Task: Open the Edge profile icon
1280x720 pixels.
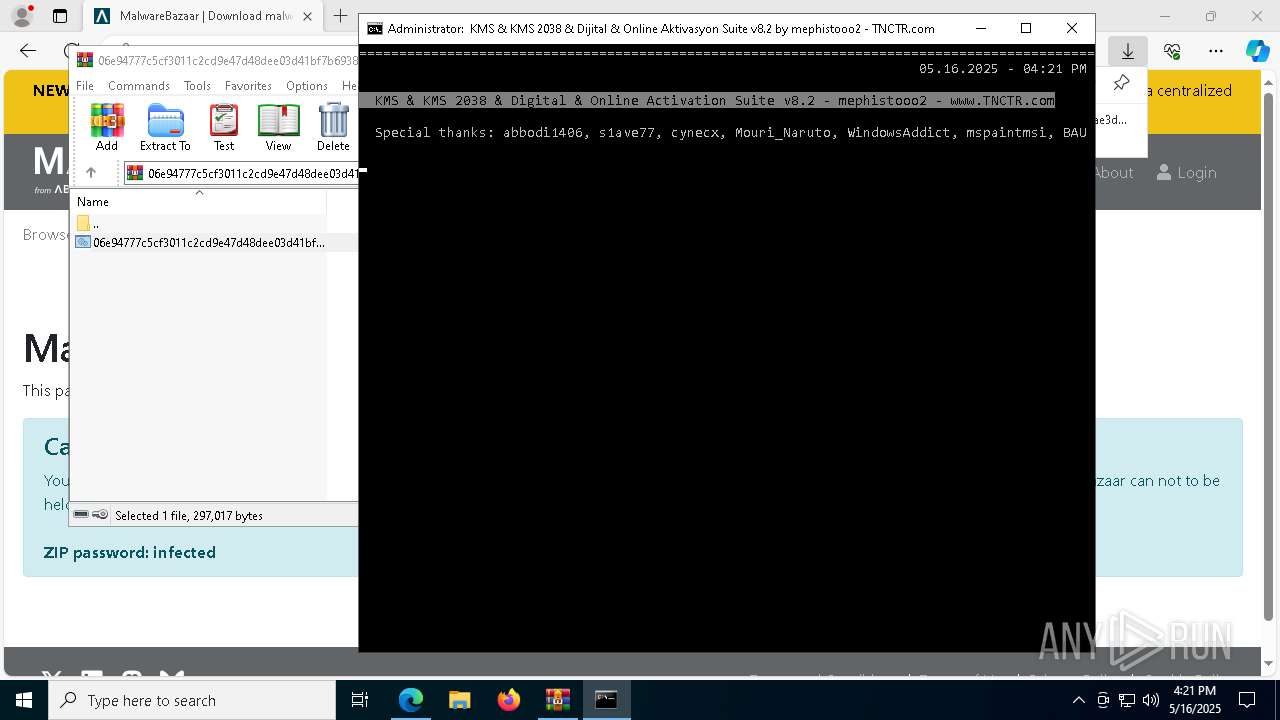Action: pyautogui.click(x=22, y=16)
